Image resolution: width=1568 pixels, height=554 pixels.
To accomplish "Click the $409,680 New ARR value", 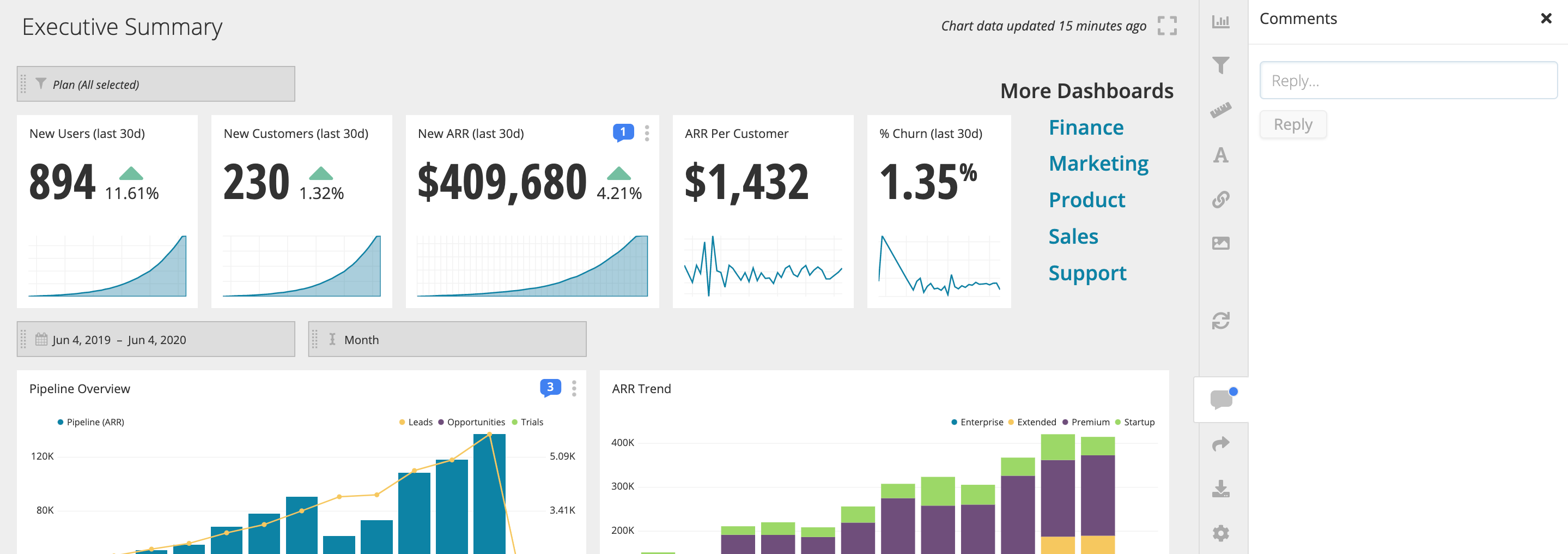I will click(x=502, y=182).
